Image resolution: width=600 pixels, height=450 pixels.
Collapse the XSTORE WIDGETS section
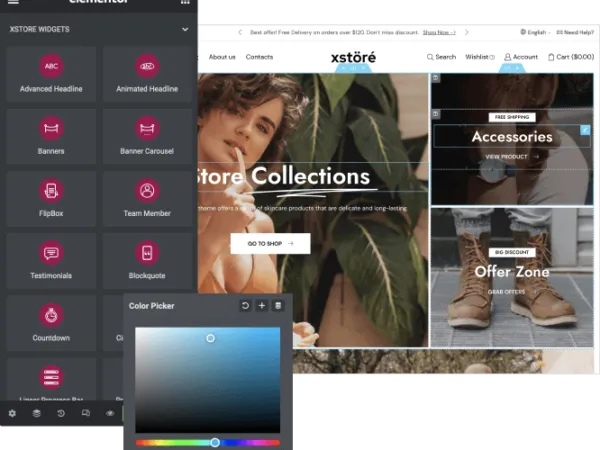(185, 30)
